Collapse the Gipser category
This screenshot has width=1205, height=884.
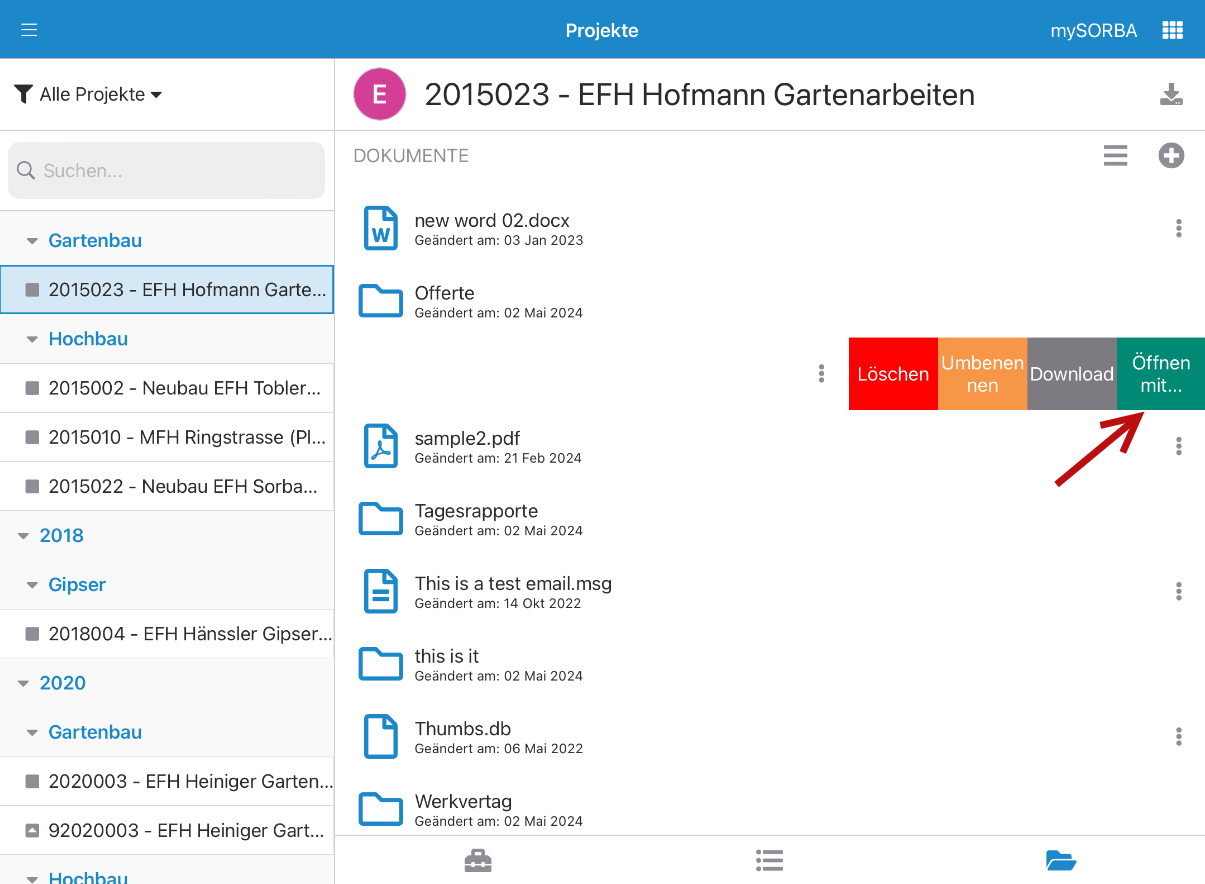click(32, 585)
